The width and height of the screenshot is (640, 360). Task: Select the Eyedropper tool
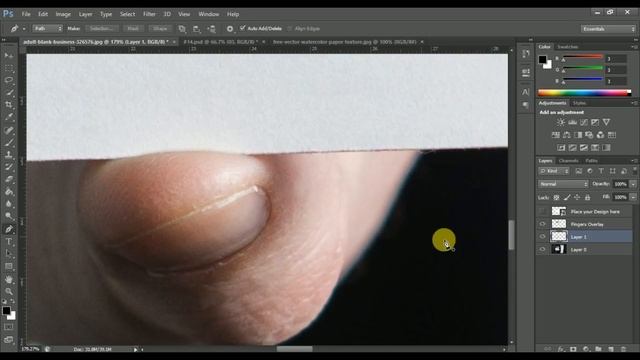9,117
